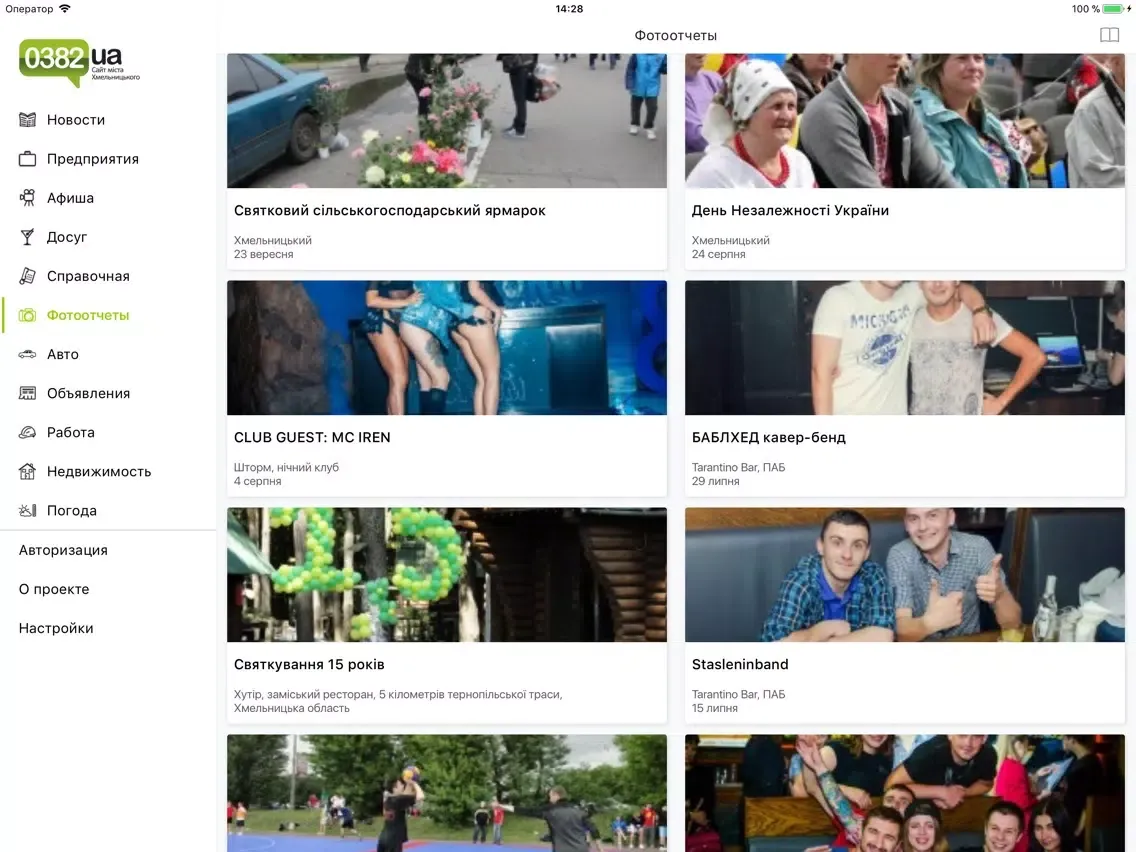The image size is (1136, 852).
Task: Click the Новости newspaper icon
Action: [28, 120]
